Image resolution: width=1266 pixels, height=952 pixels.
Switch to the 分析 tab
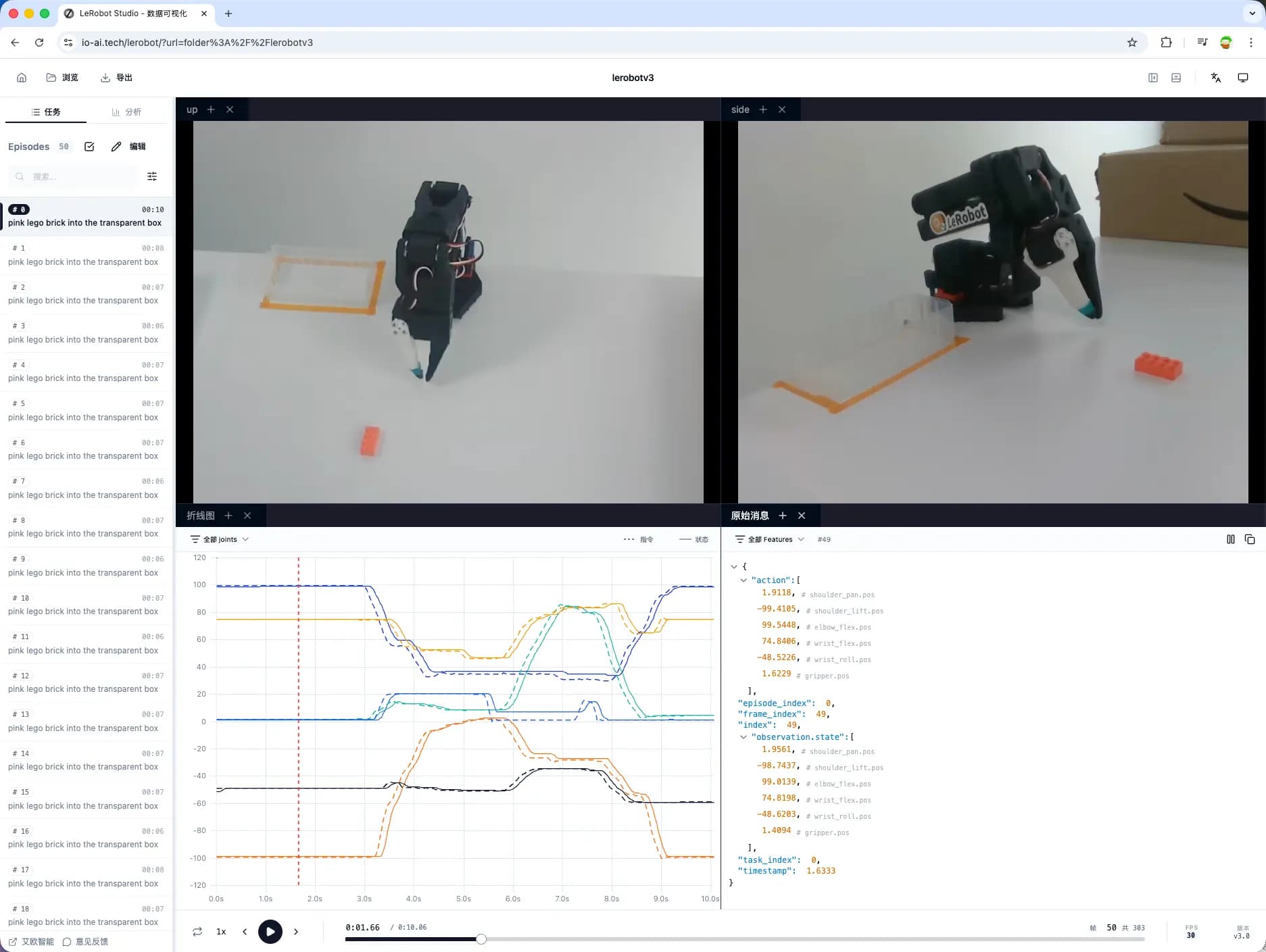tap(126, 112)
